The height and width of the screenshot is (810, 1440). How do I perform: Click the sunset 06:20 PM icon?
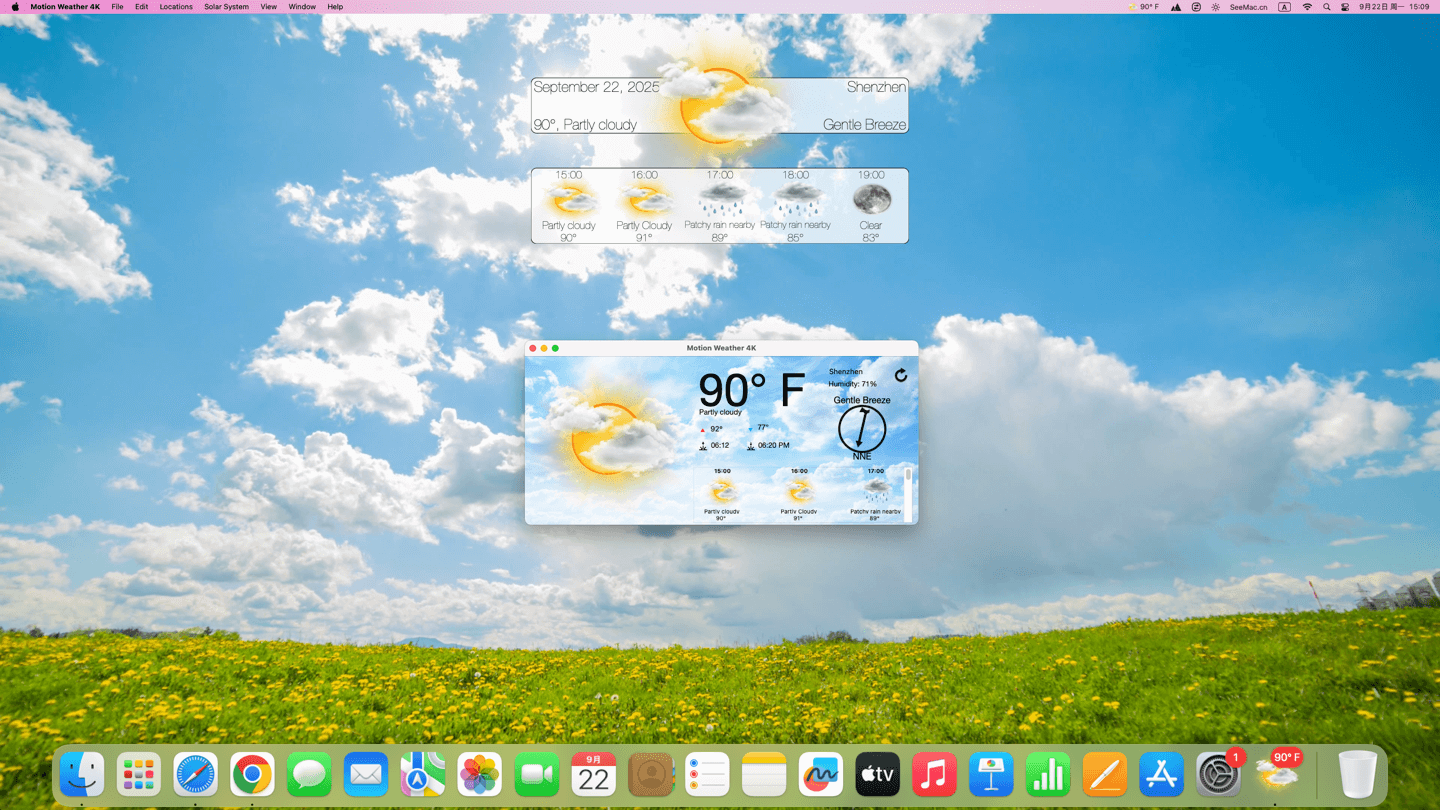click(751, 446)
